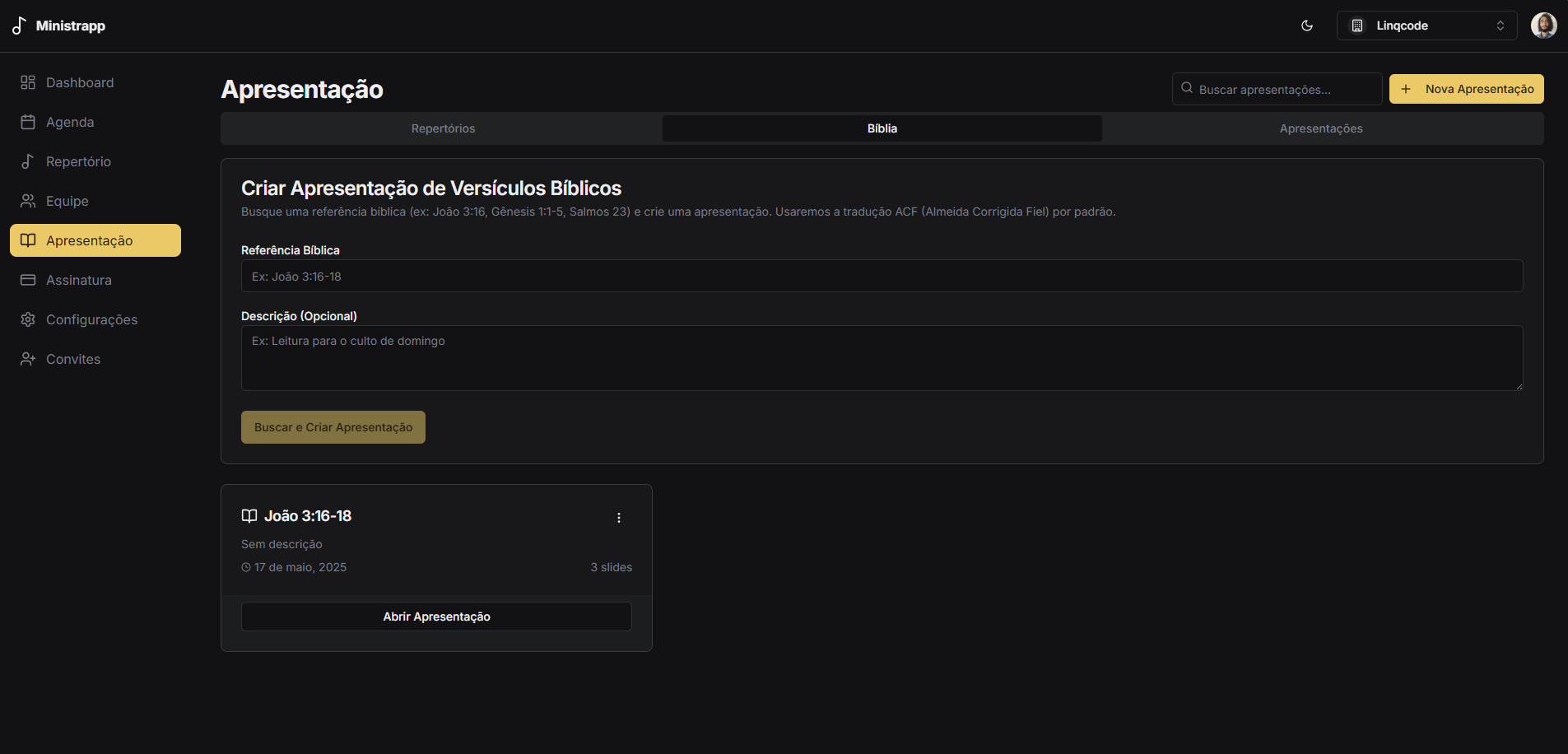Open Agenda from the sidebar
This screenshot has width=1568, height=754.
[x=70, y=122]
